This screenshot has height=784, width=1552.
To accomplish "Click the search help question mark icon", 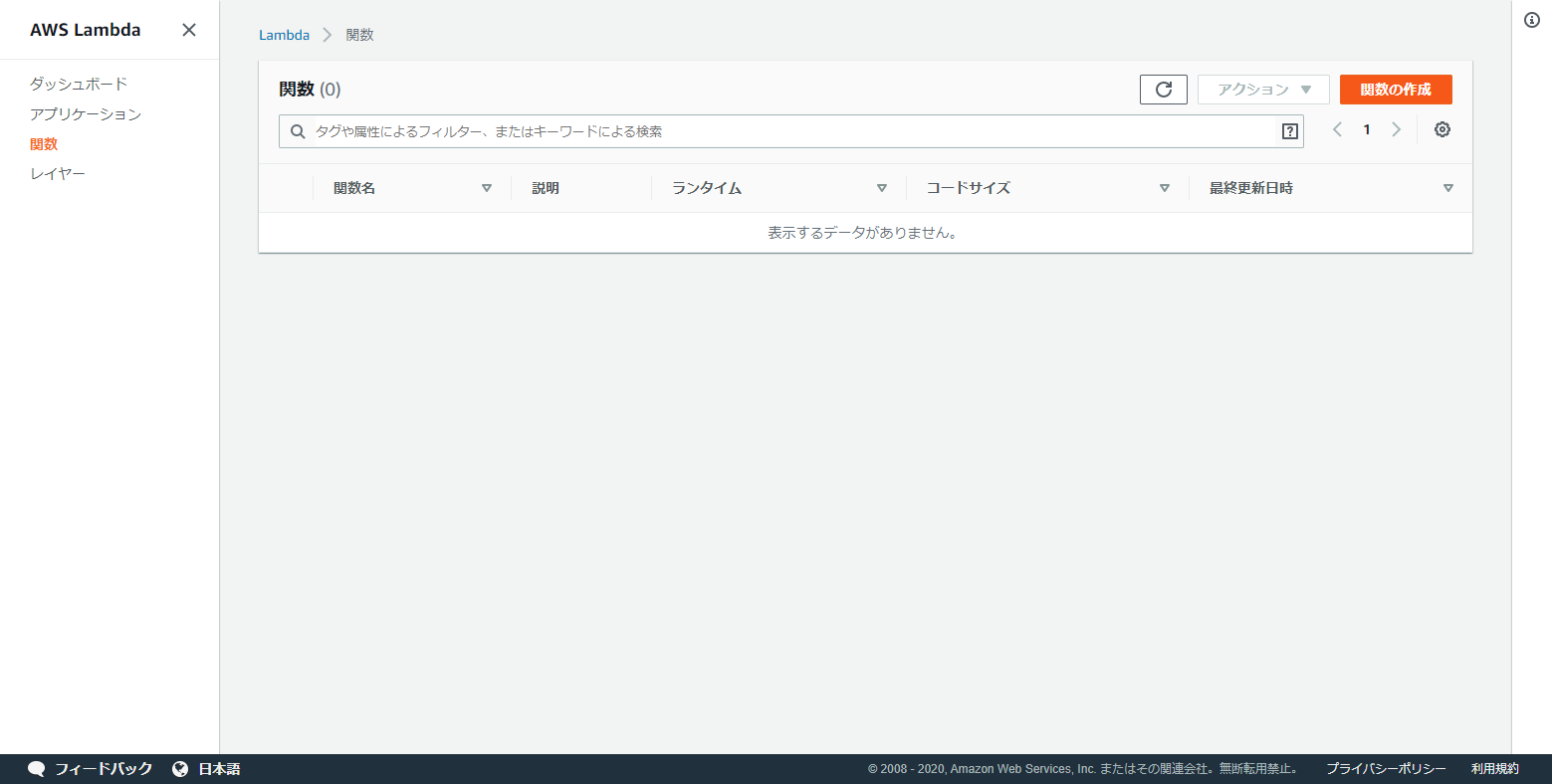I will [1290, 131].
